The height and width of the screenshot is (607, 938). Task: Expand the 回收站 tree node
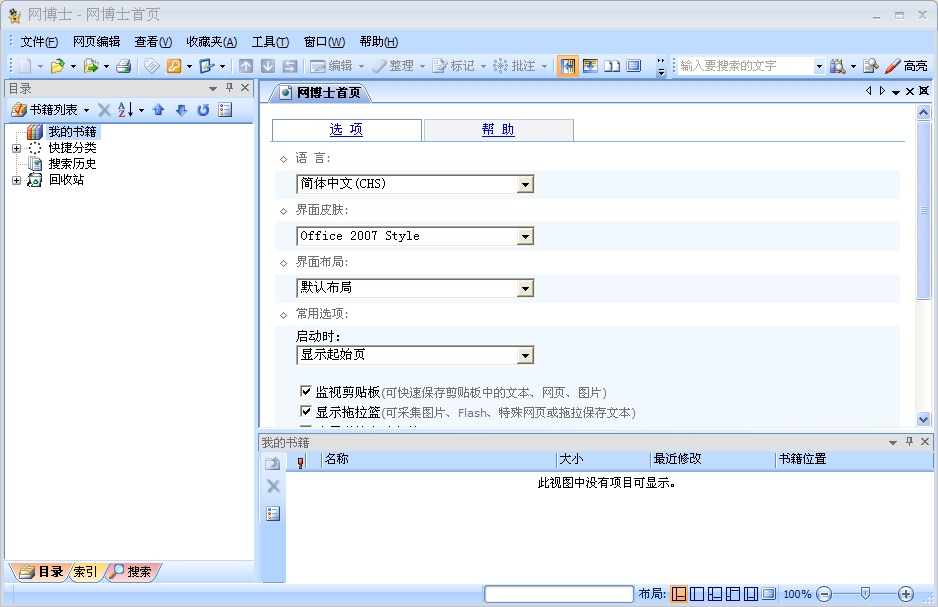click(x=16, y=180)
